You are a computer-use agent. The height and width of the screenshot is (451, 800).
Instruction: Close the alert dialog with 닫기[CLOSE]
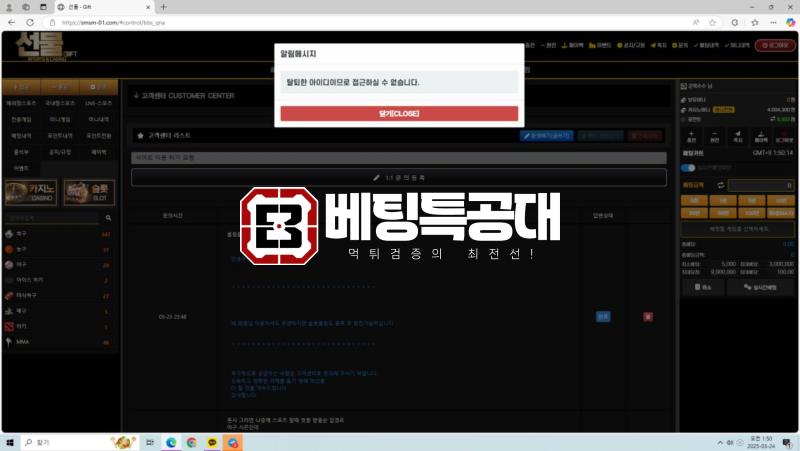[x=399, y=113]
